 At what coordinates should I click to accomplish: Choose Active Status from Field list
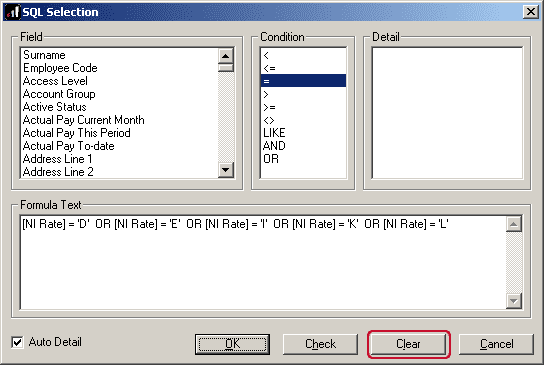[54, 107]
